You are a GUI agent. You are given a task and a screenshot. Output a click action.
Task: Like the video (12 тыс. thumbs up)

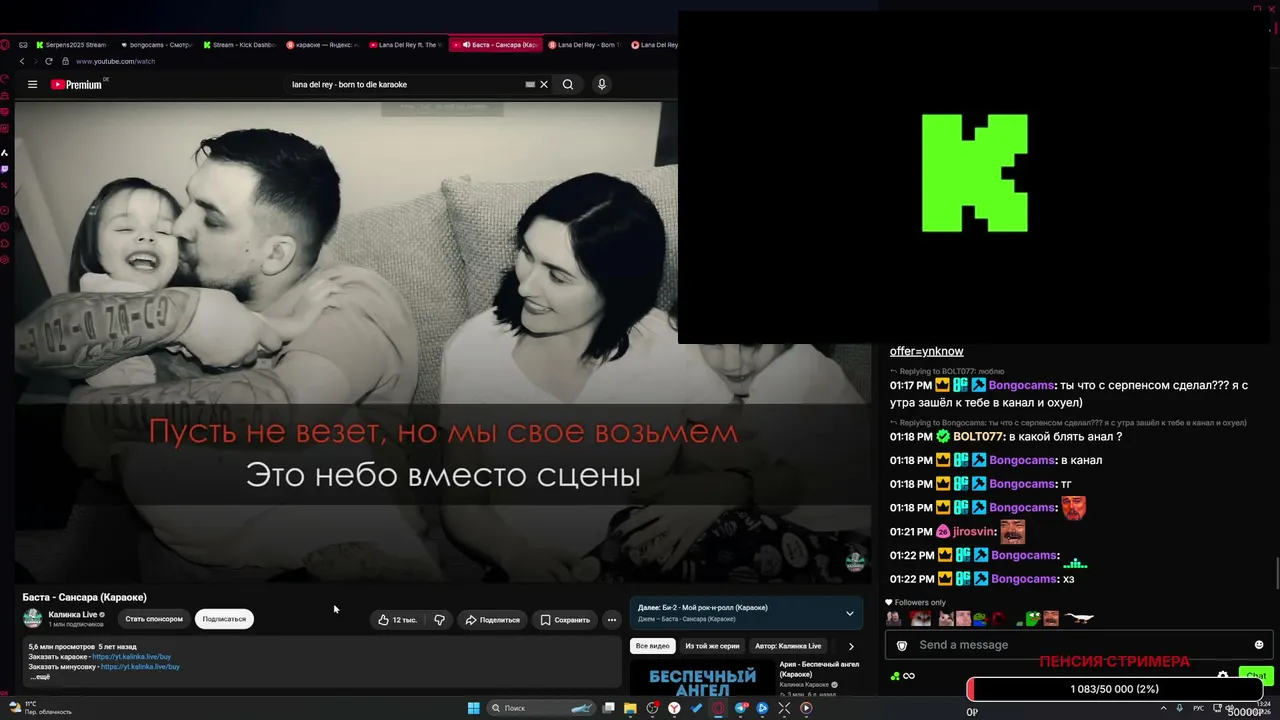[397, 620]
